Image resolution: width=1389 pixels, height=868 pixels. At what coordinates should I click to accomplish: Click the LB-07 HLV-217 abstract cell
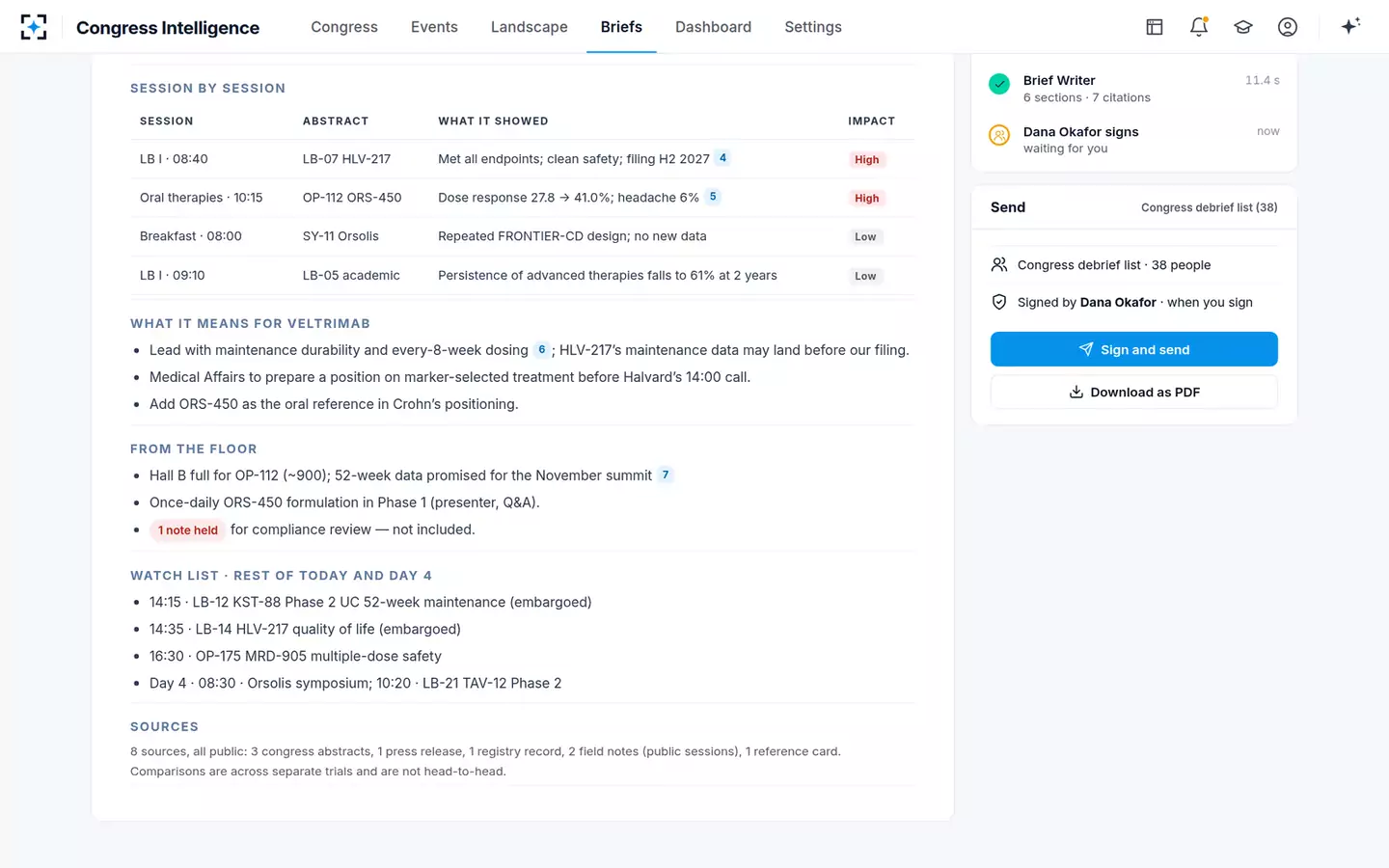[x=346, y=159]
